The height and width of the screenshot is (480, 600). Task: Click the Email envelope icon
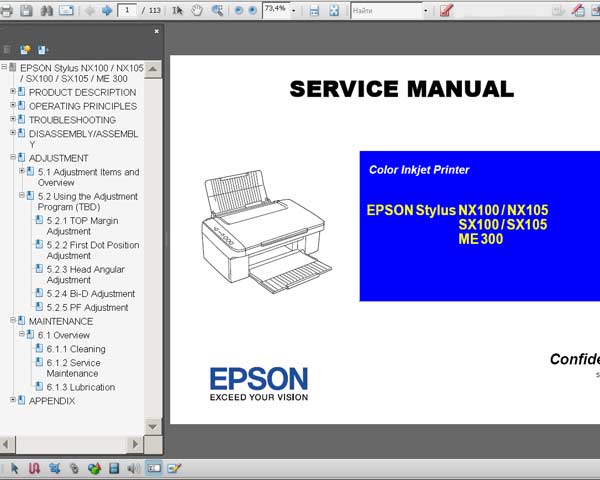(x=66, y=11)
